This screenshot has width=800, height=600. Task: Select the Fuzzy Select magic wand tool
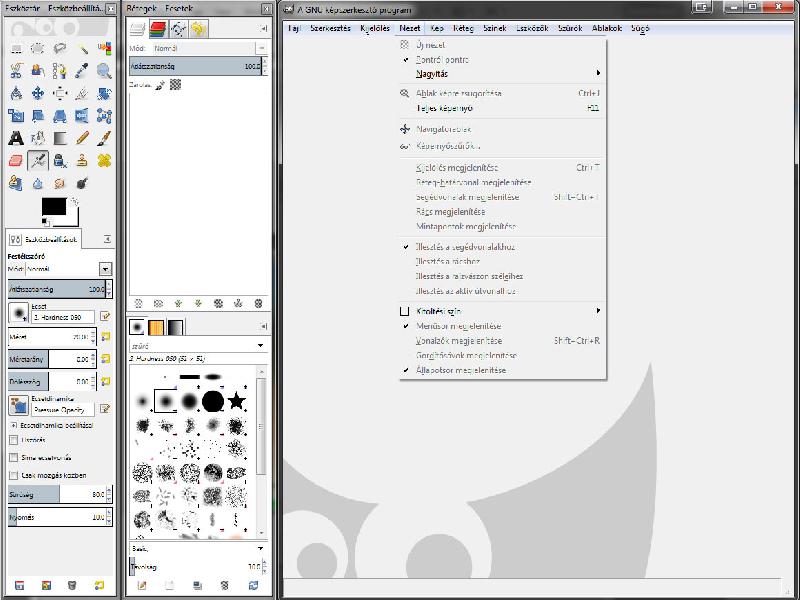82,49
